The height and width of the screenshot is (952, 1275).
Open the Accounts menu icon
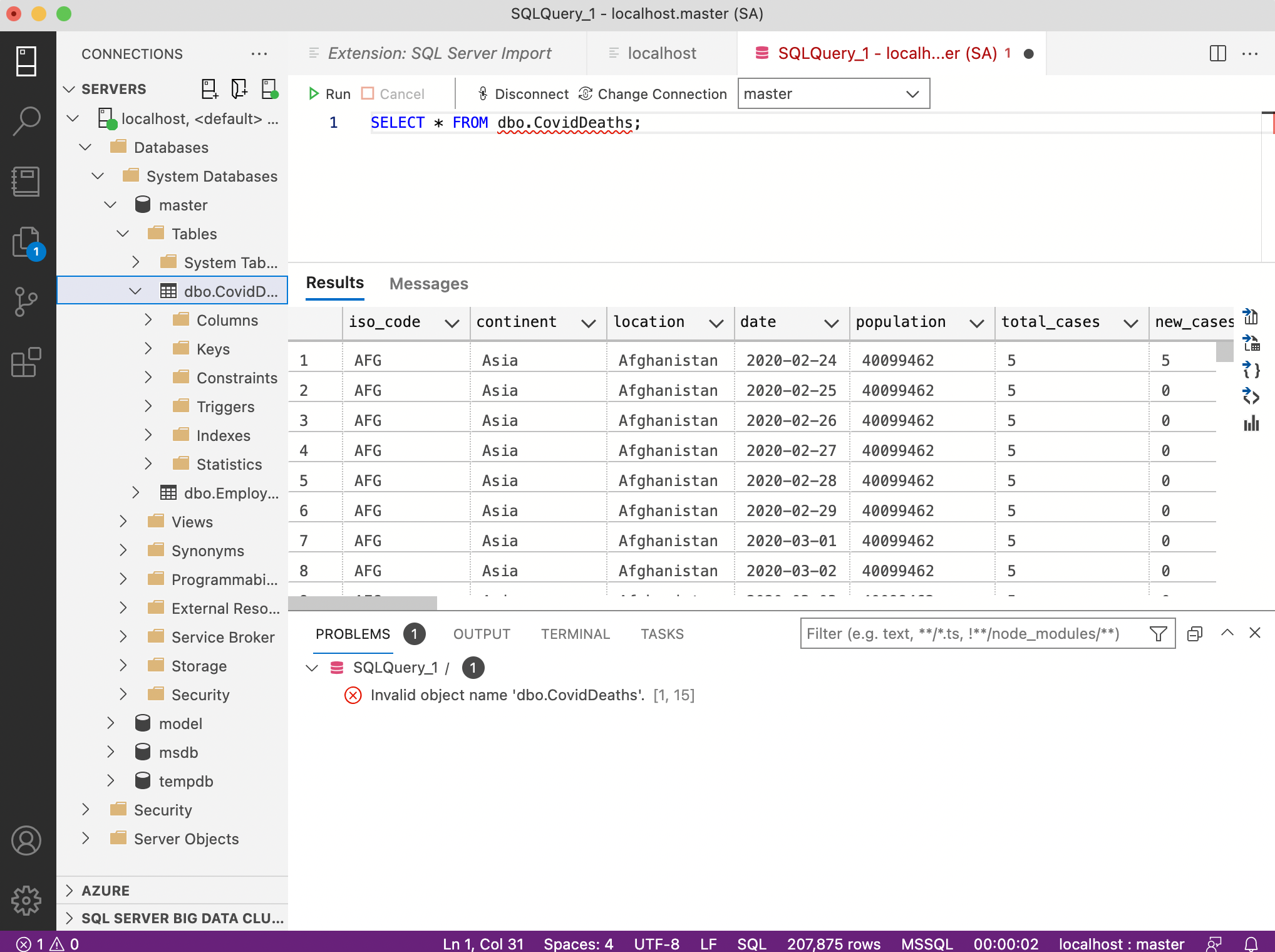coord(26,841)
